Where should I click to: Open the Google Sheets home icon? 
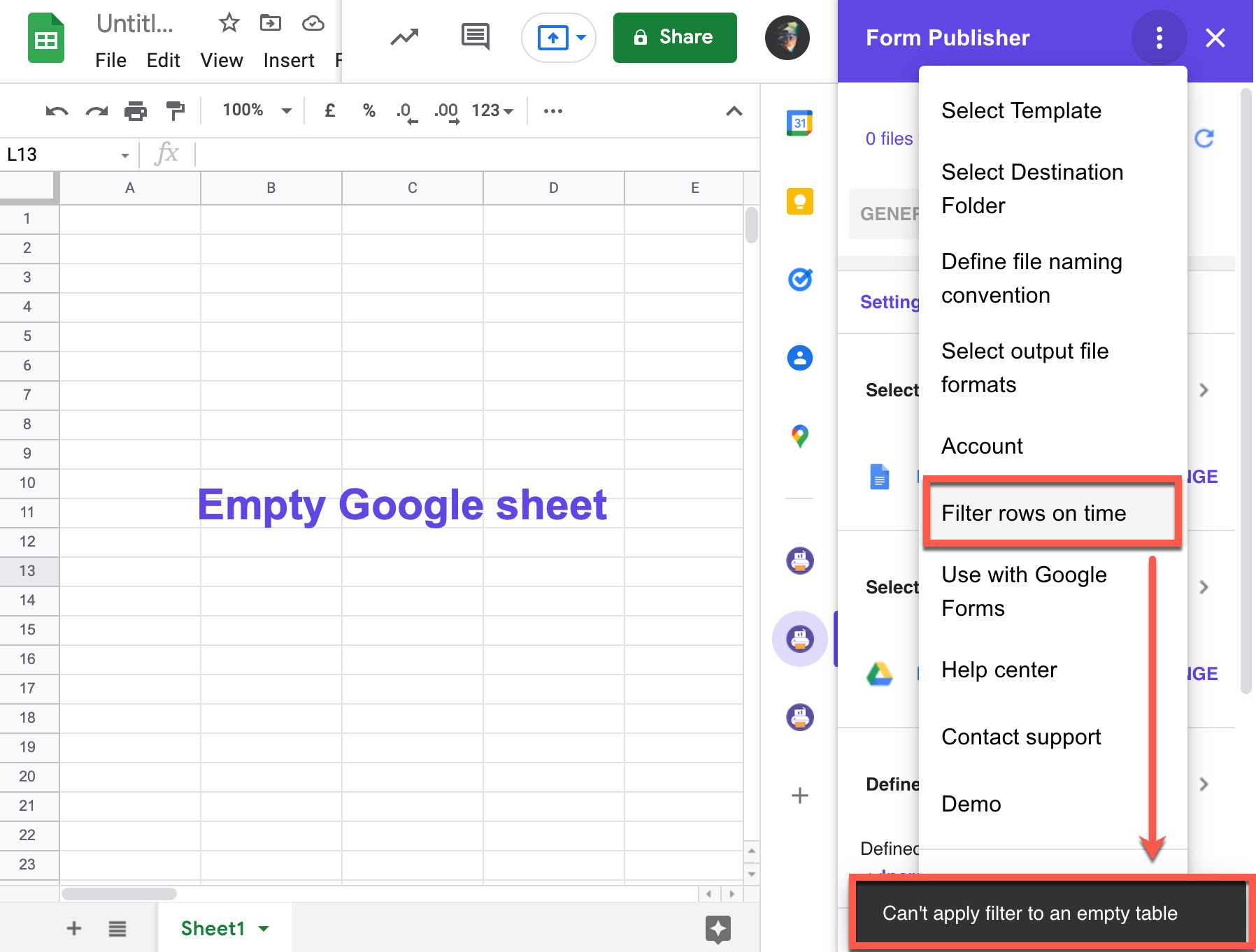click(x=46, y=38)
